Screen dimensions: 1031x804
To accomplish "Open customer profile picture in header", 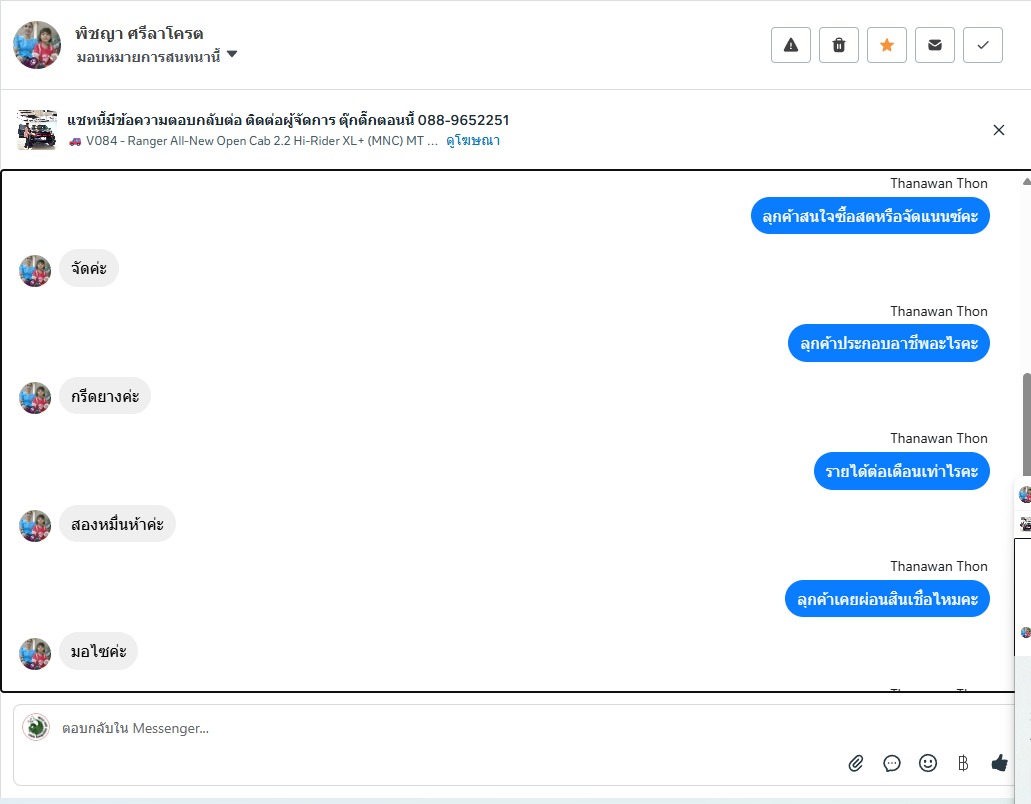I will 37,45.
